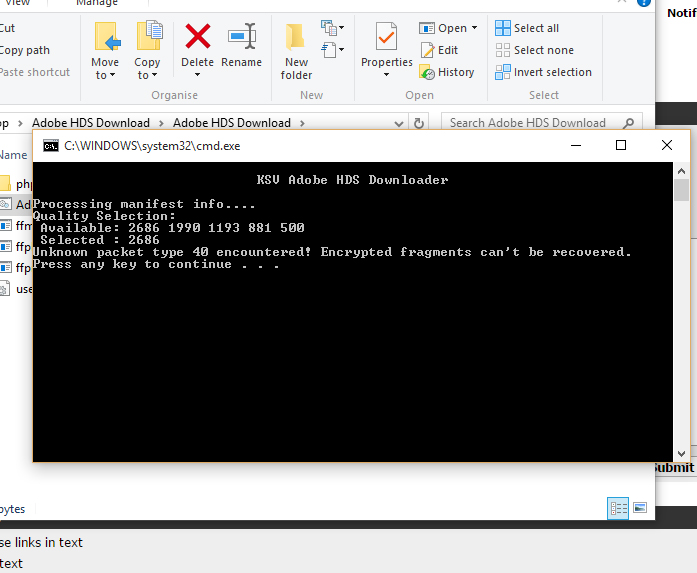Click the Select none icon
The height and width of the screenshot is (573, 697).
pos(503,50)
